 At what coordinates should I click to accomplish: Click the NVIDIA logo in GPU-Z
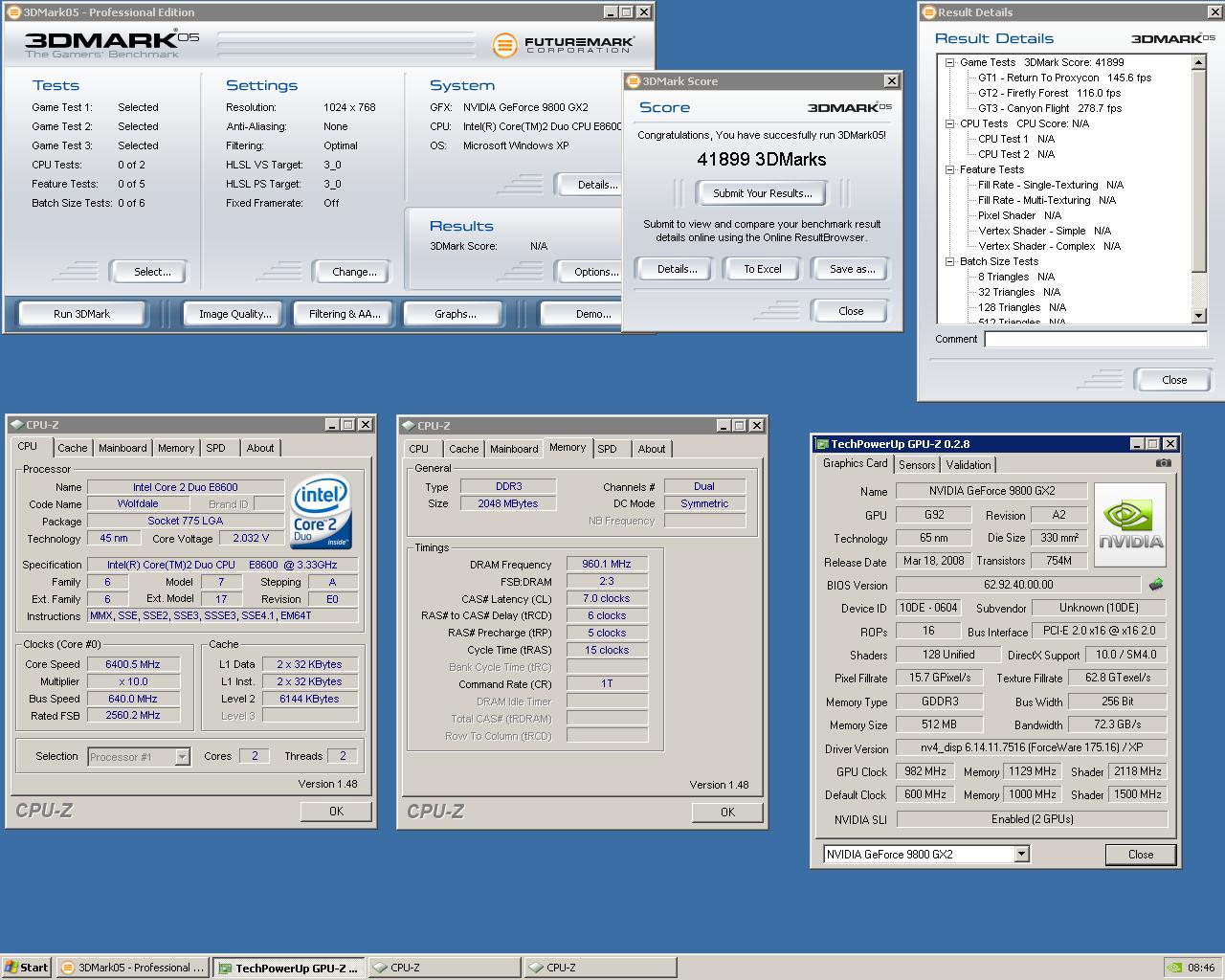tap(1130, 524)
